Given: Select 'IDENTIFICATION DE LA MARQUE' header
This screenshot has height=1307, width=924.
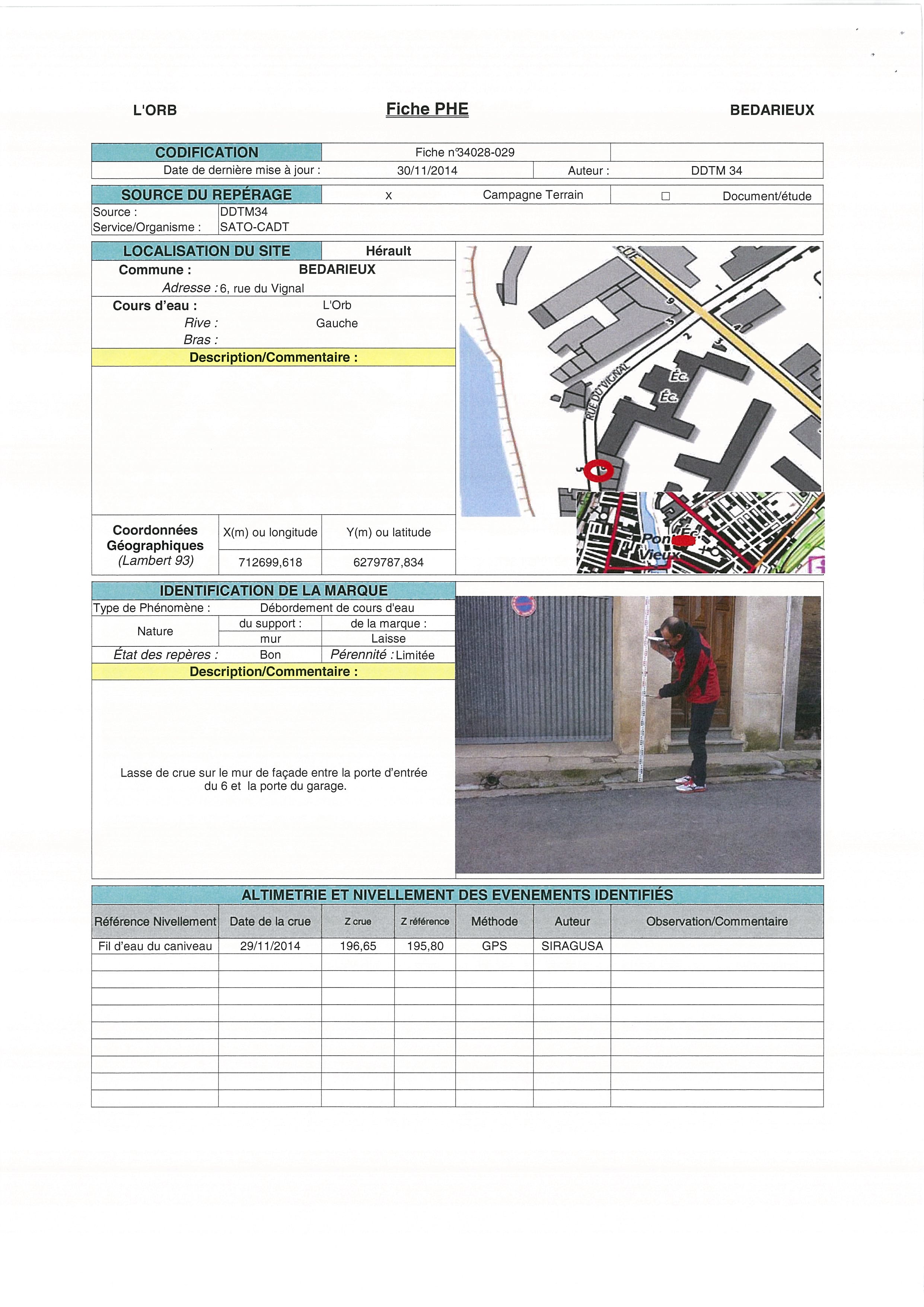Looking at the screenshot, I should (274, 590).
